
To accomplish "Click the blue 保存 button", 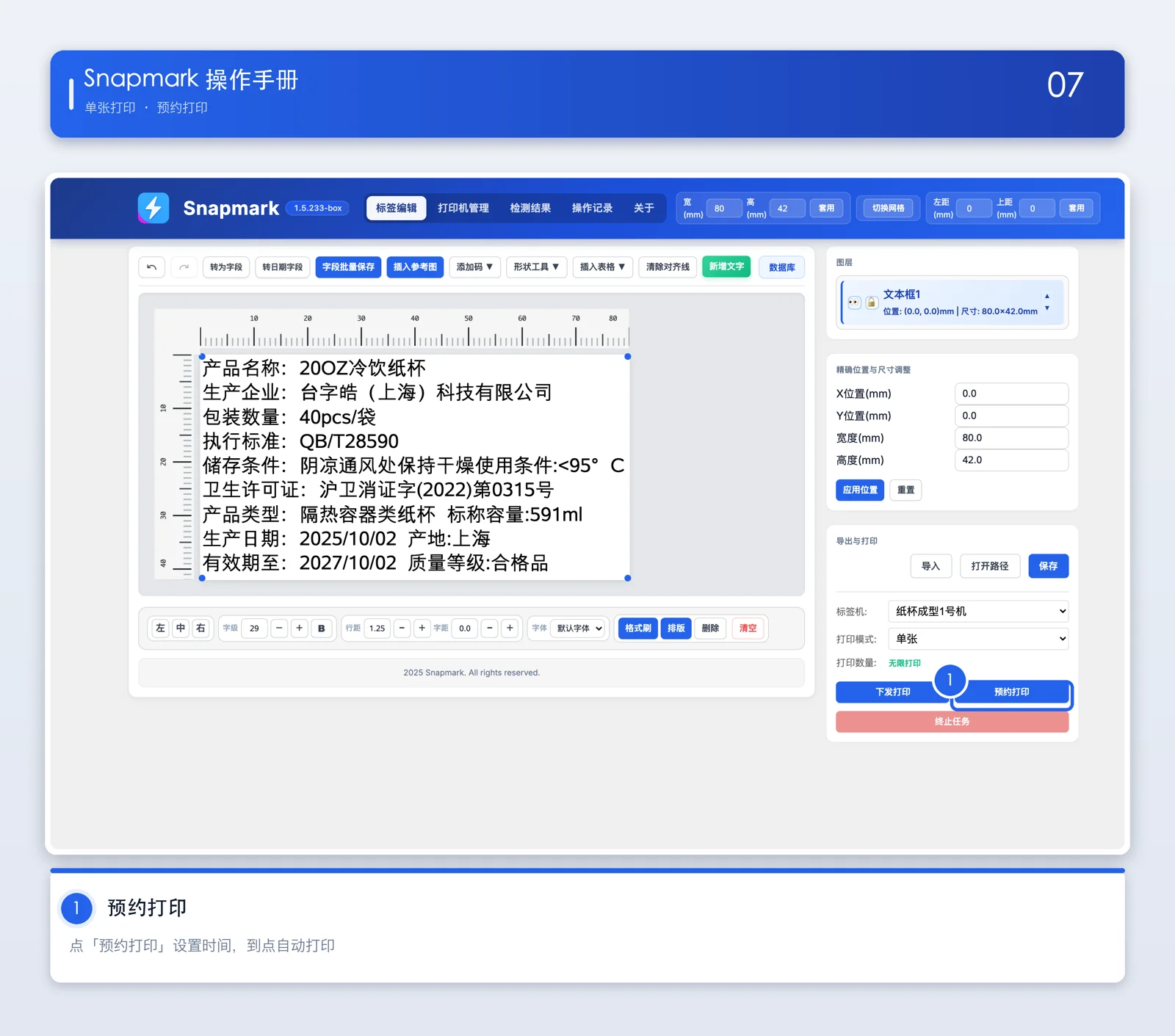I will pos(1049,566).
